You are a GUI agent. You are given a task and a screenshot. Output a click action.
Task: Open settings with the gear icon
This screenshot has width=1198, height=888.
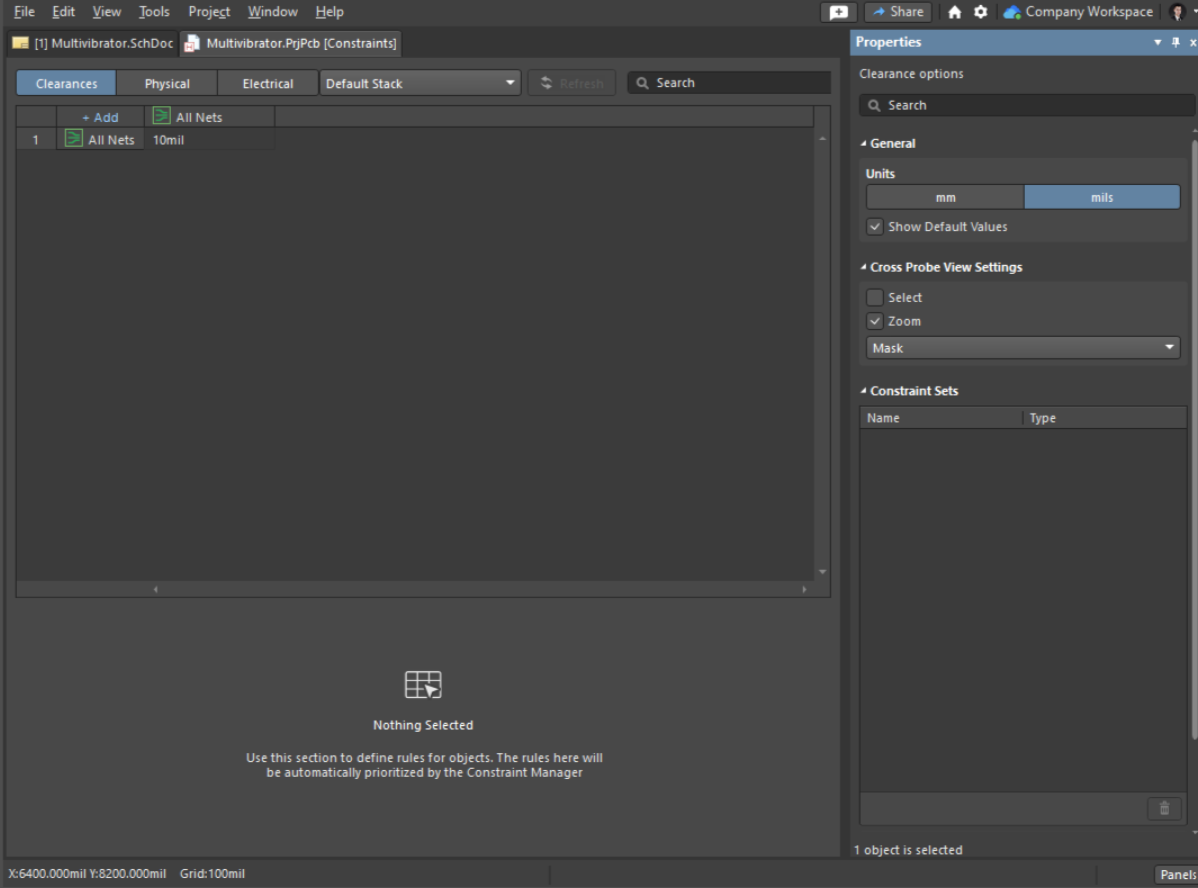(x=980, y=12)
